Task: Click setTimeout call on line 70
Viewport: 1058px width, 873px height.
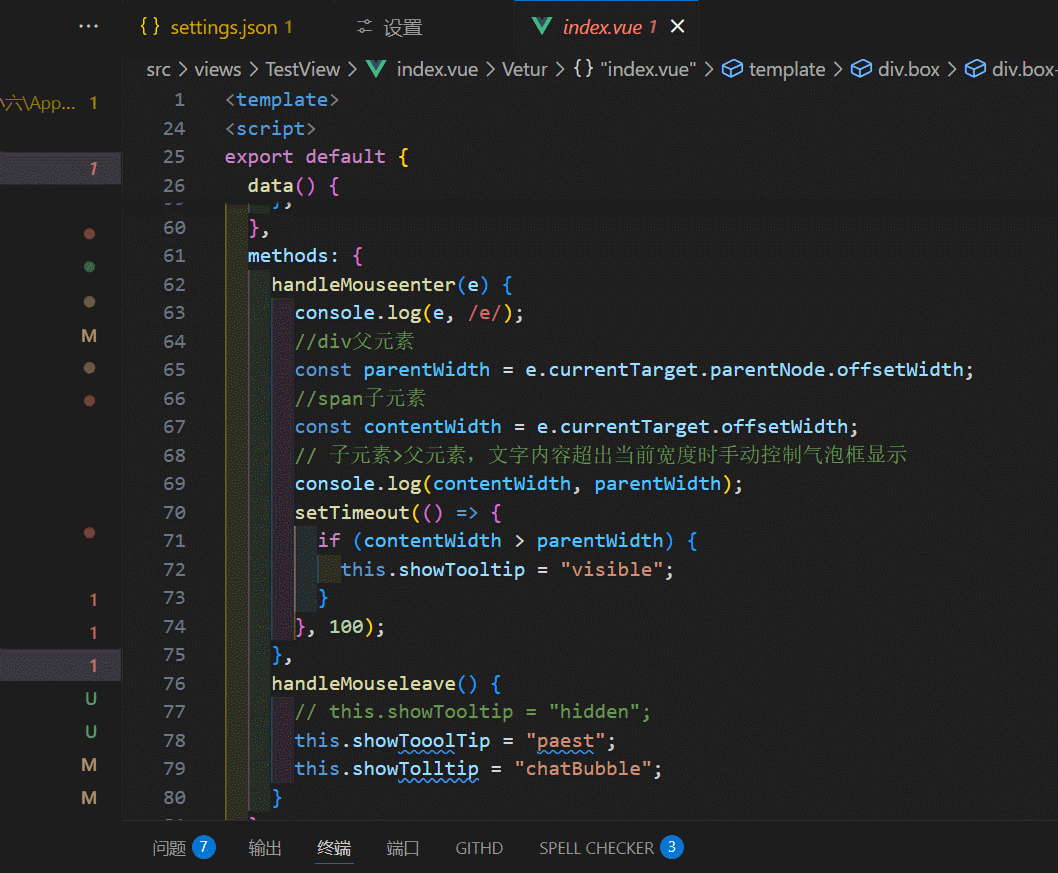Action: point(352,513)
